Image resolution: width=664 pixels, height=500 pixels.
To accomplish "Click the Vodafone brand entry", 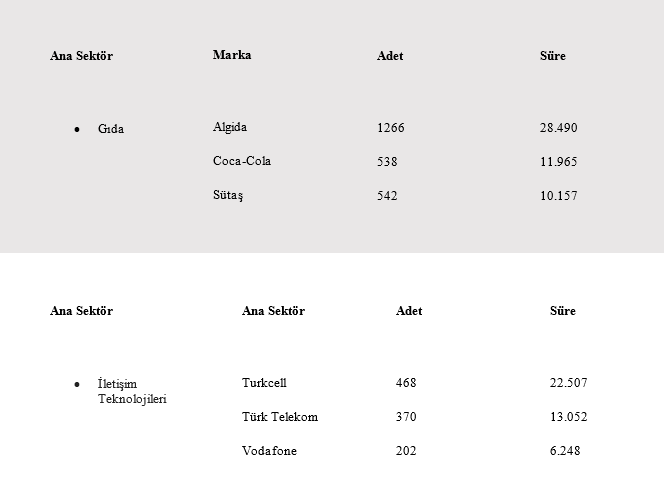I will [269, 450].
